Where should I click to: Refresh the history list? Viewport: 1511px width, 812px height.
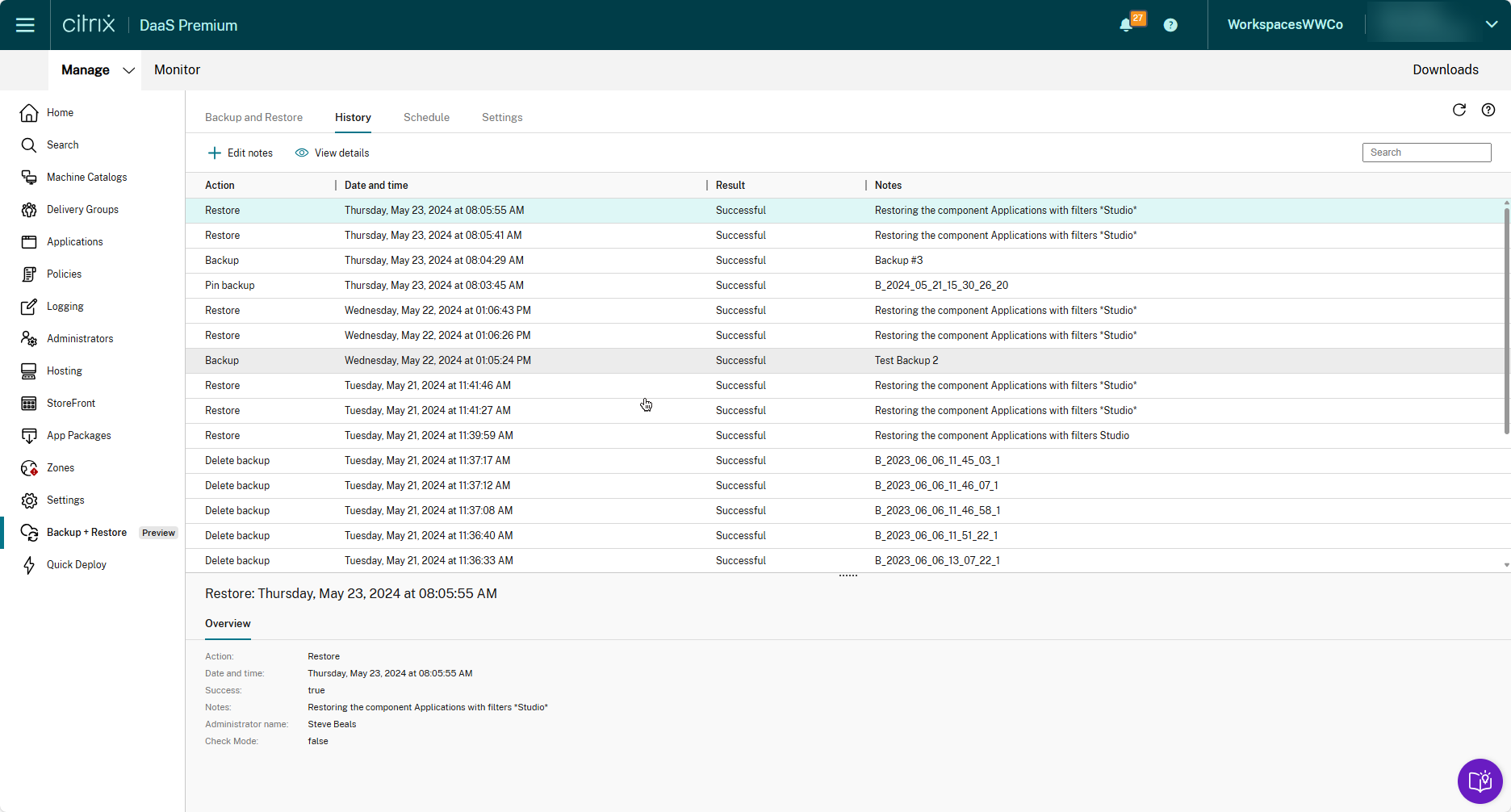tap(1459, 110)
